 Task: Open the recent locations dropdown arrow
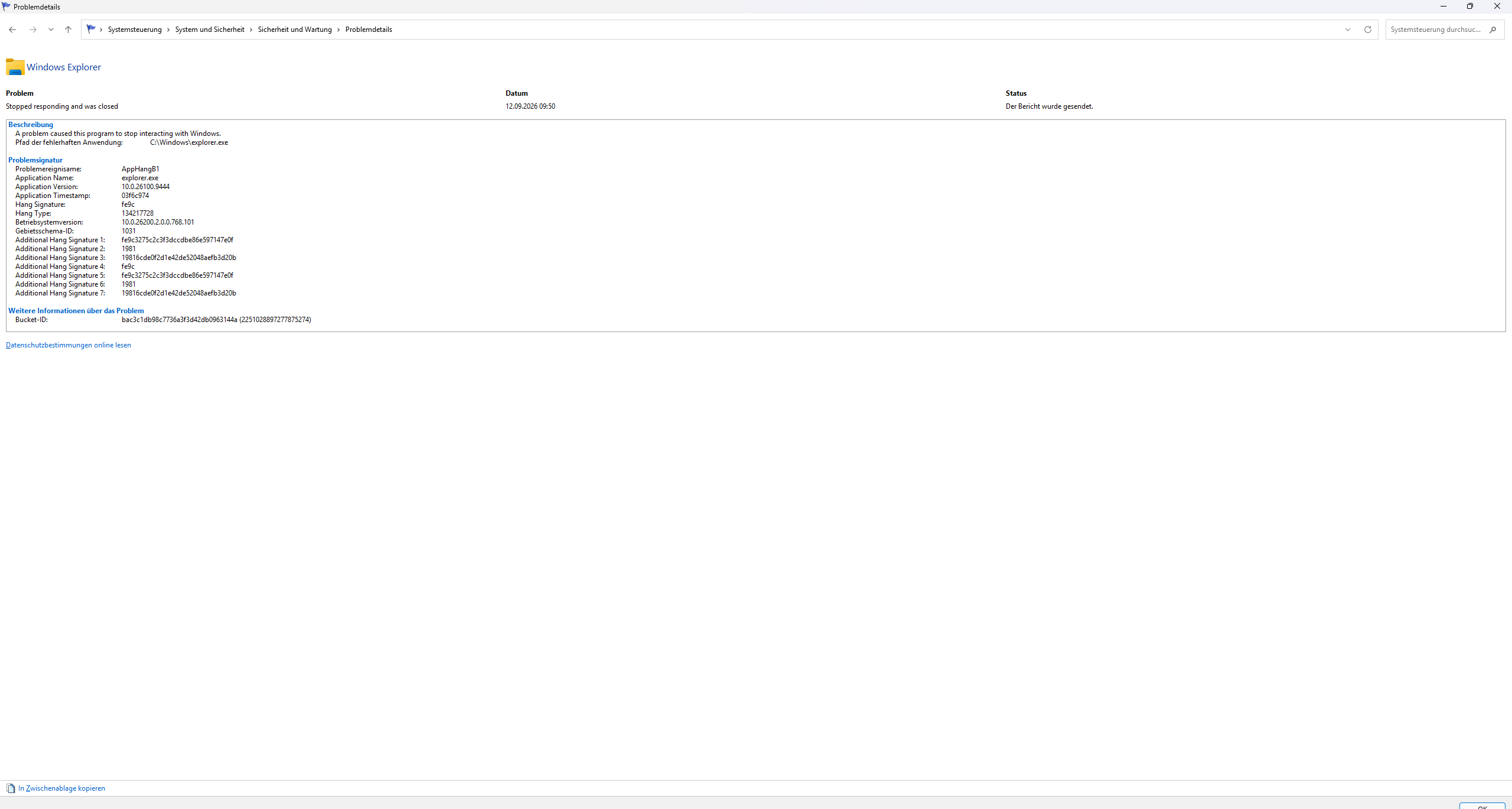pos(51,30)
